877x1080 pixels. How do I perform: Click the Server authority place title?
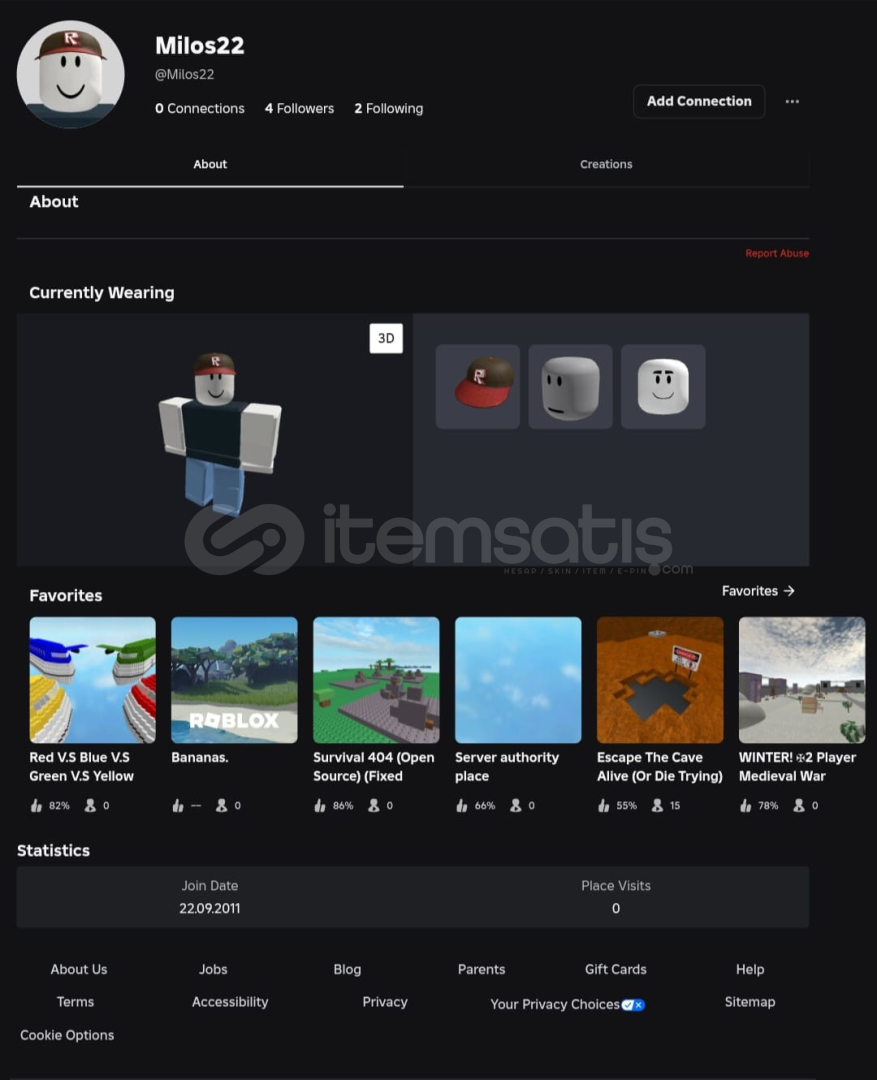[506, 767]
